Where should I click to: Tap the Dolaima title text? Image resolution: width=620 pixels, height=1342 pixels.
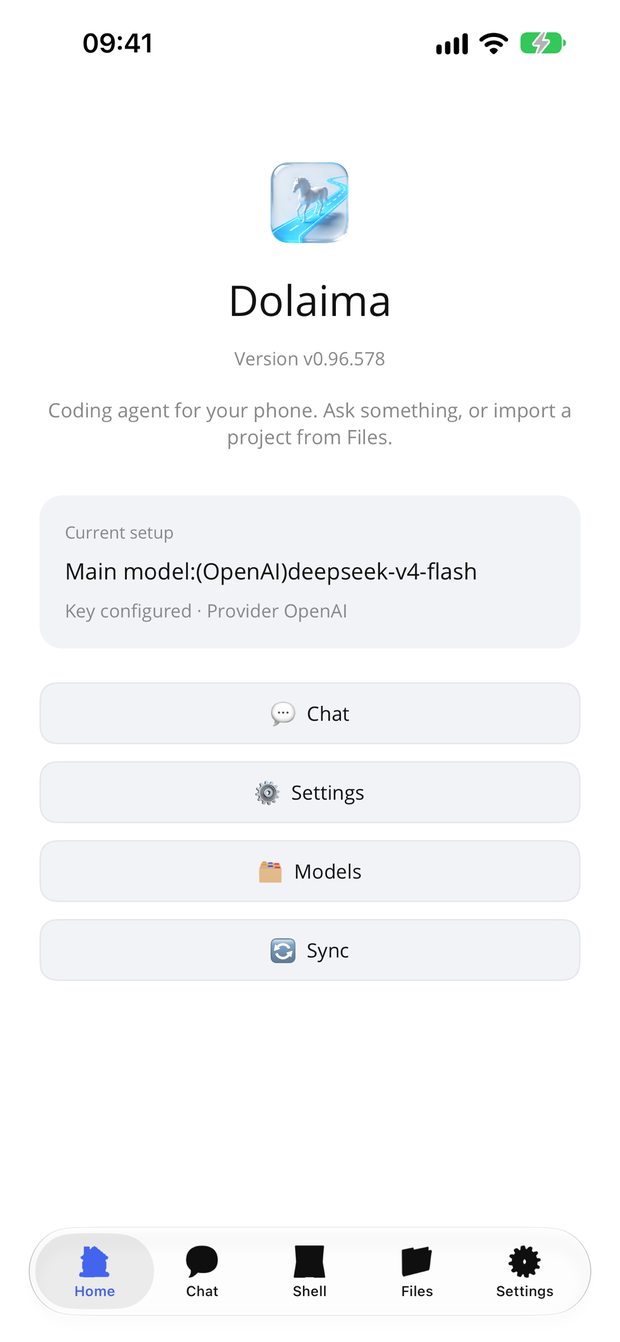(310, 301)
